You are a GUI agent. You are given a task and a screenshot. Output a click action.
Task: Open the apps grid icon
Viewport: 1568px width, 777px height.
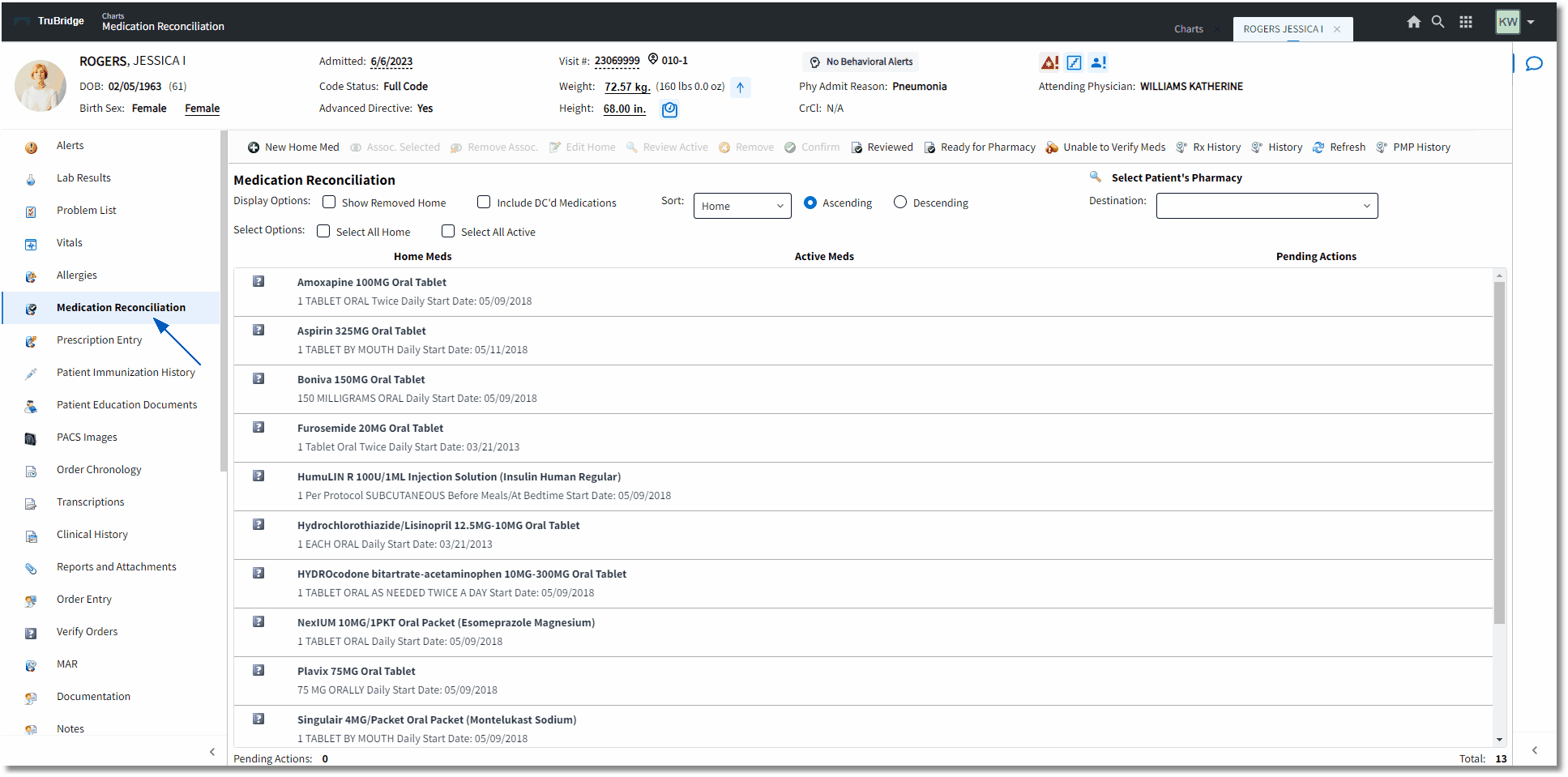(1465, 22)
